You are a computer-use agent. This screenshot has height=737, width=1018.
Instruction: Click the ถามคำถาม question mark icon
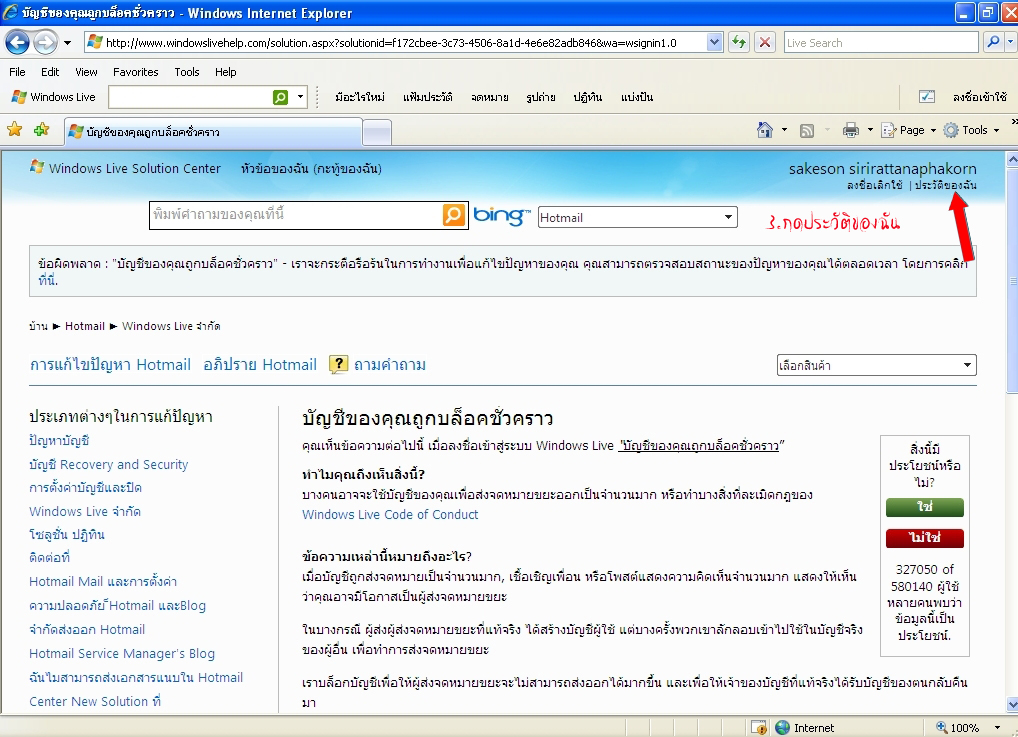click(x=338, y=365)
